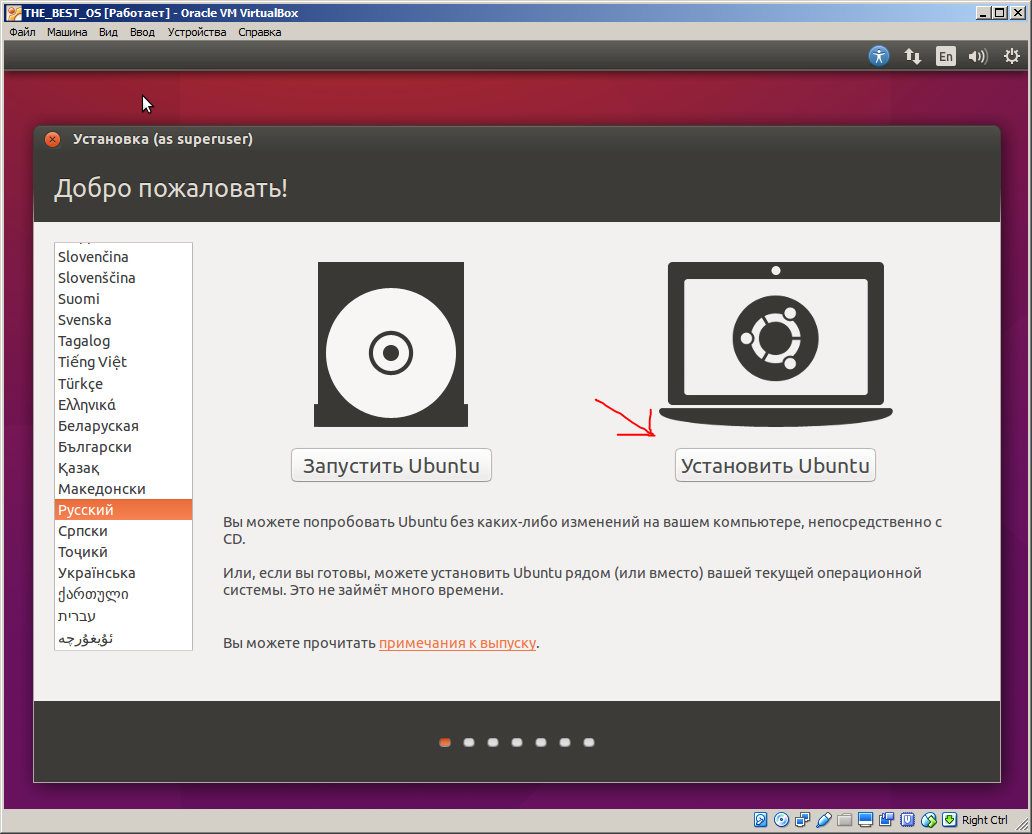This screenshot has height=834, width=1032.
Task: Open the En keyboard layout indicator
Action: [x=946, y=56]
